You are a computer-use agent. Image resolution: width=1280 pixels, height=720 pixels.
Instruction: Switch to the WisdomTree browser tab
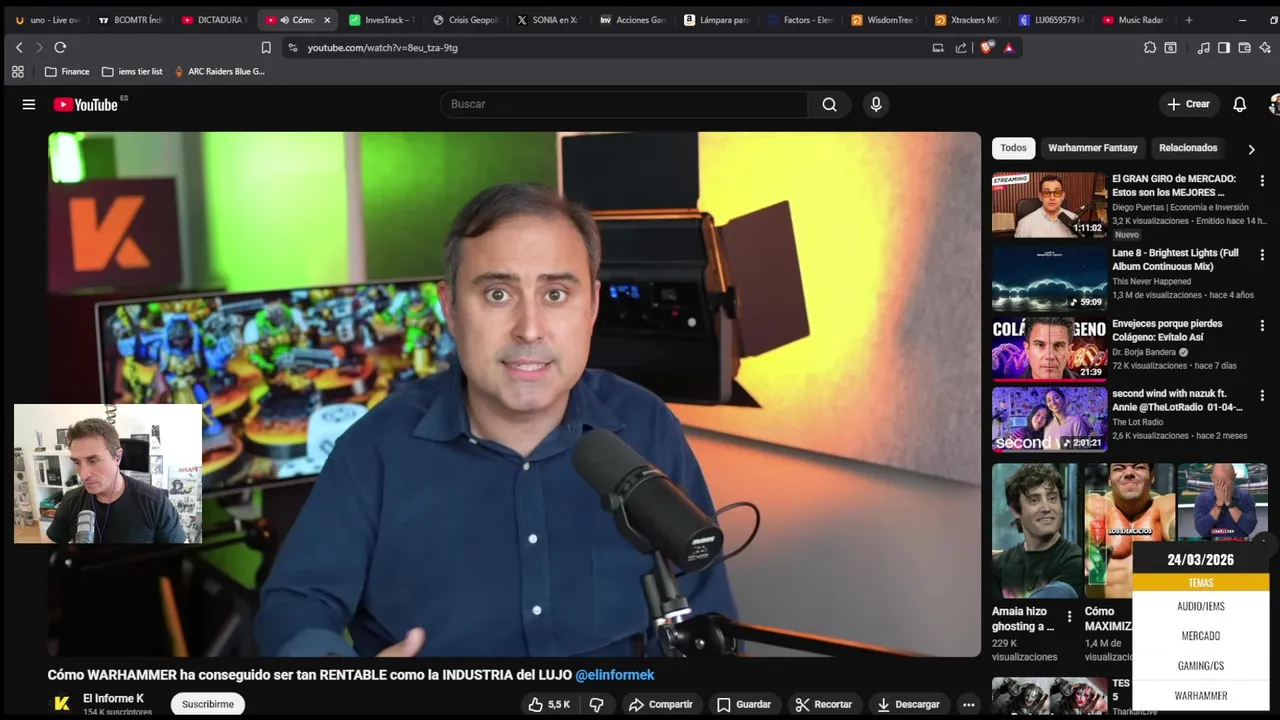coord(884,20)
